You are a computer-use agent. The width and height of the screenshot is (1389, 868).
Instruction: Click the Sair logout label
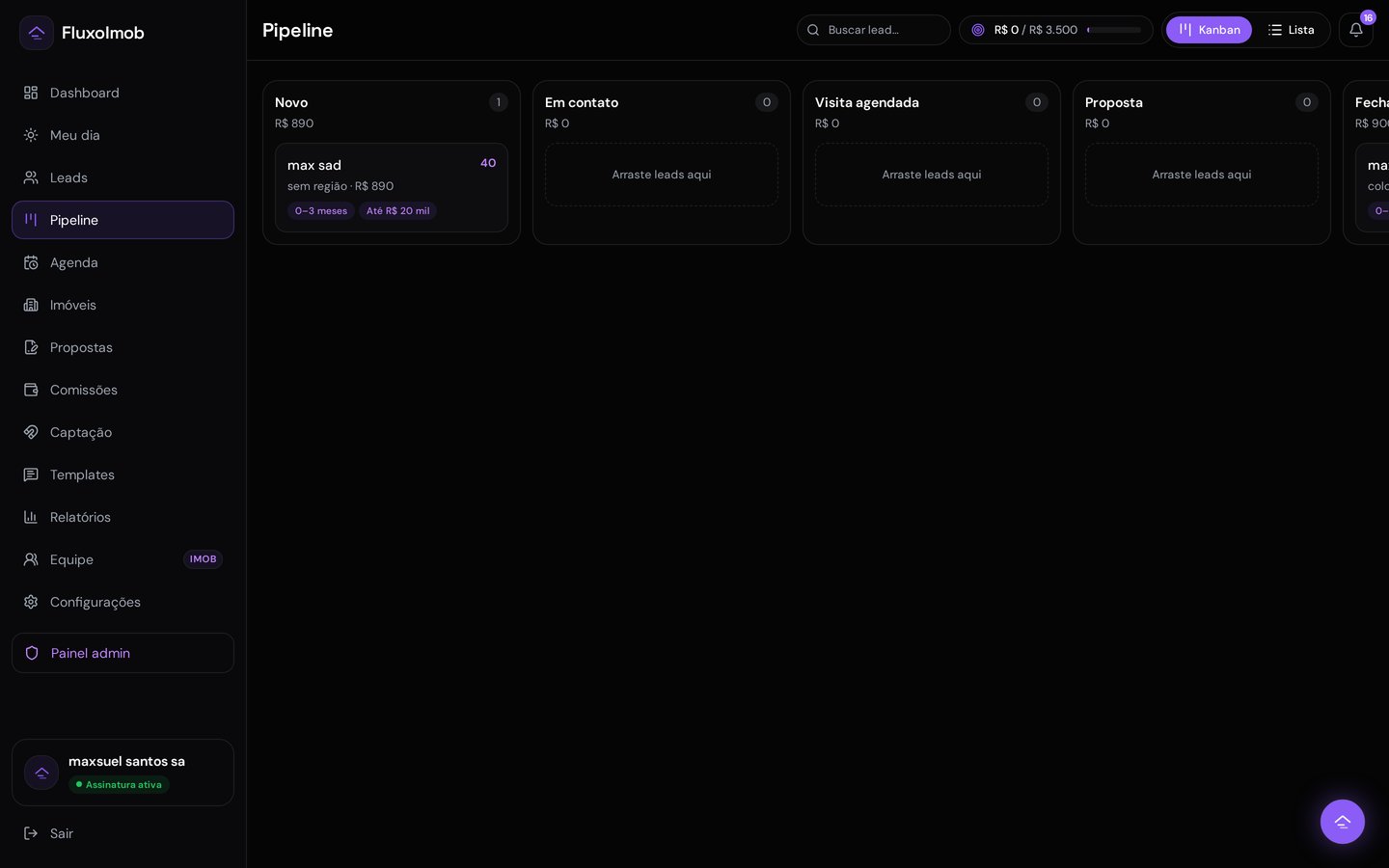click(62, 833)
